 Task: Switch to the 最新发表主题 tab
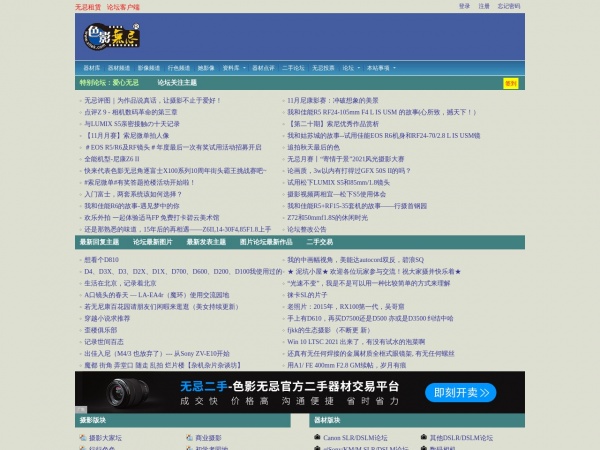(x=204, y=242)
